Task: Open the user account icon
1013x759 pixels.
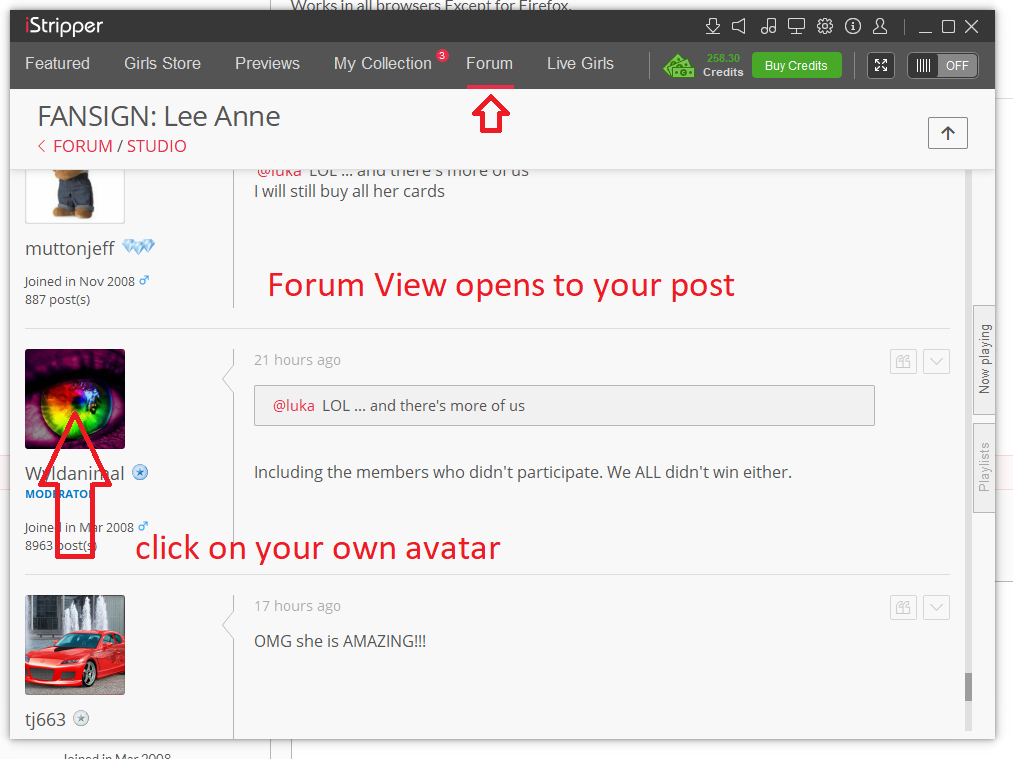Action: click(x=880, y=26)
